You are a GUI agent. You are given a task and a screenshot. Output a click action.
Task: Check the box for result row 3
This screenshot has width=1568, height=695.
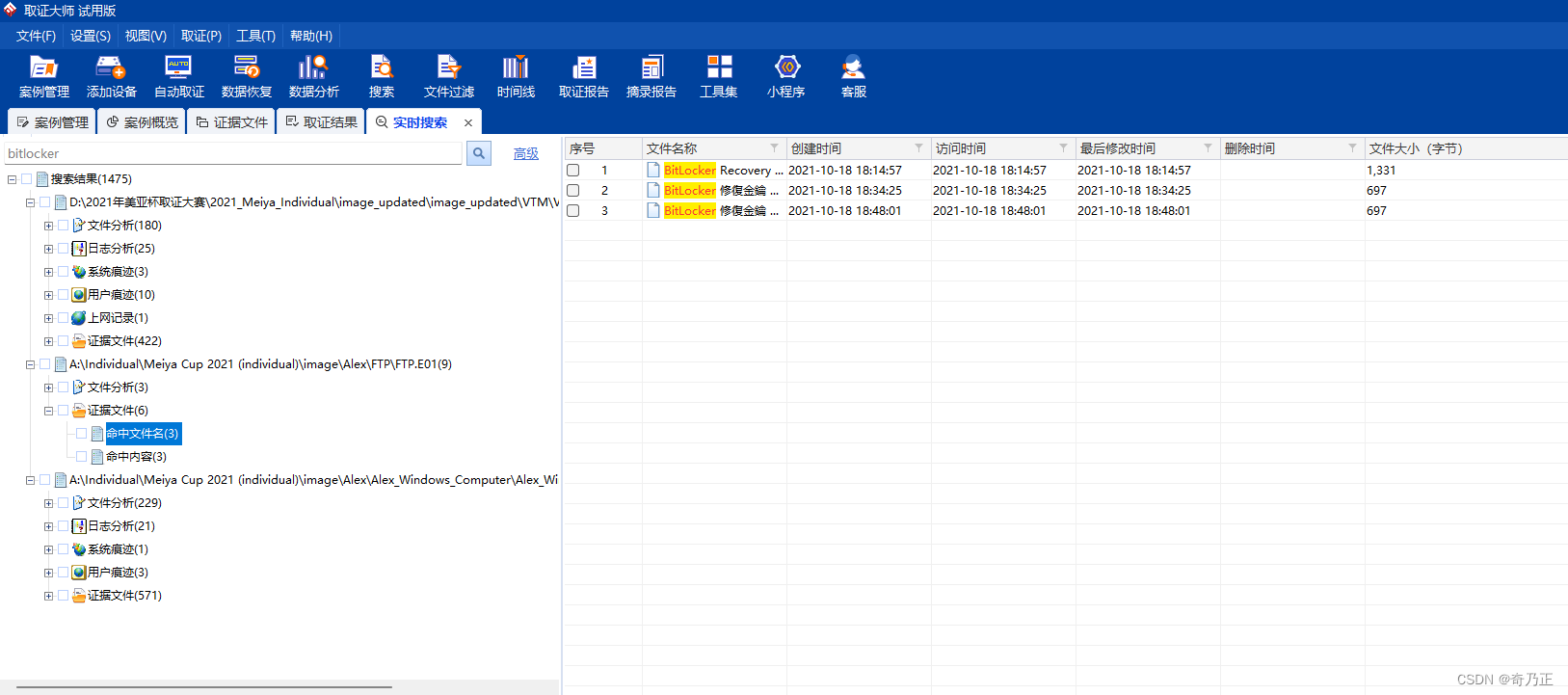(573, 210)
